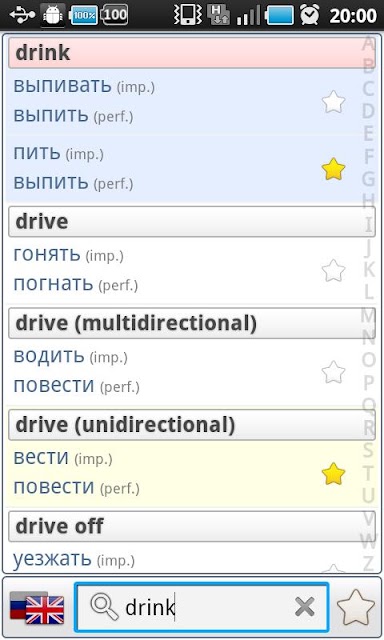Tap the USB connection icon in status bar
384x640 pixels.
(x=22, y=16)
